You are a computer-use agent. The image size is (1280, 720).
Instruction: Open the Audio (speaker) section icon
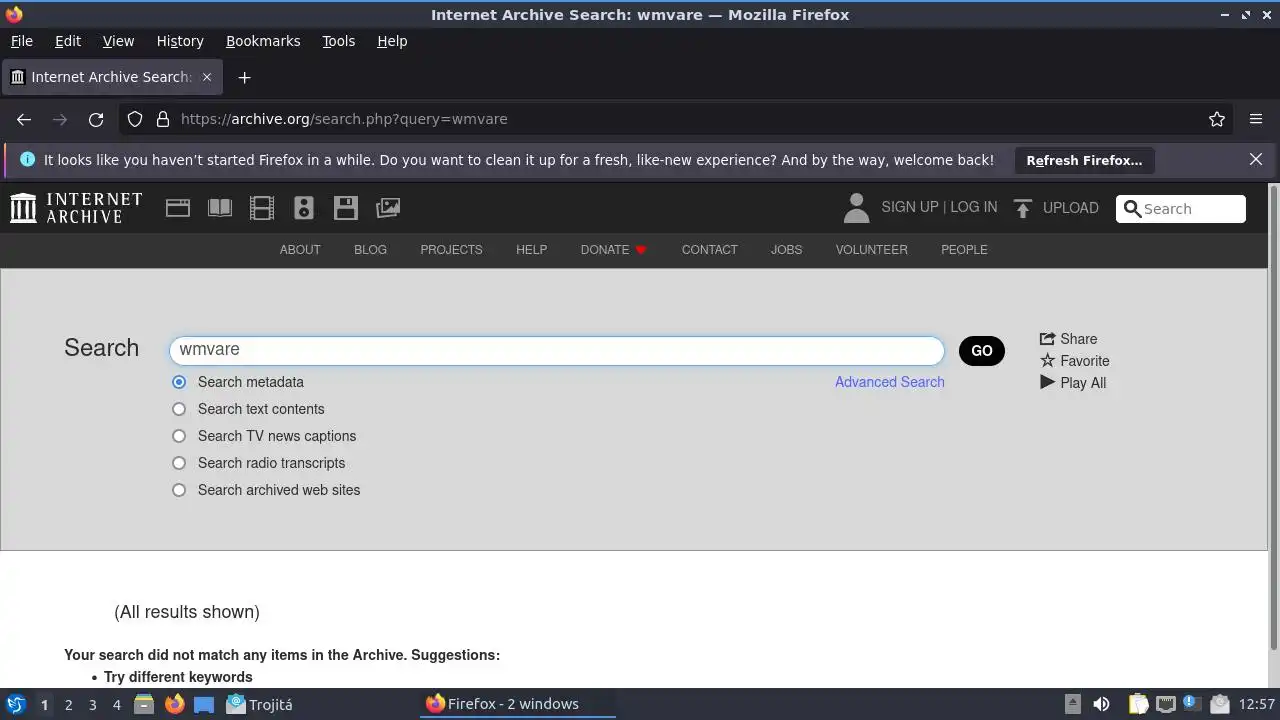pyautogui.click(x=304, y=208)
